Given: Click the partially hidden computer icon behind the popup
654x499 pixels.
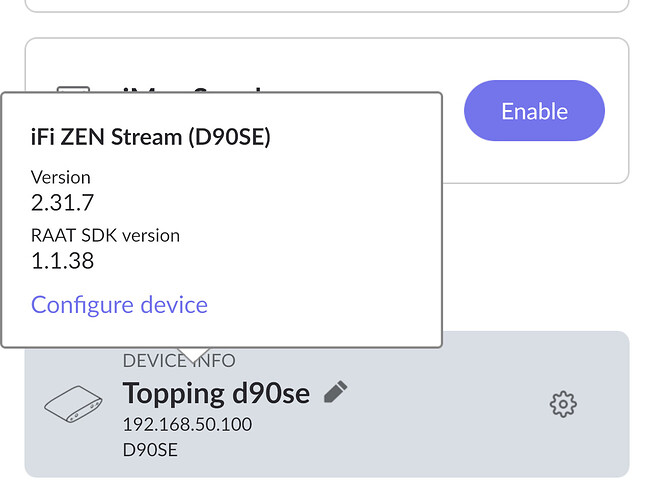Looking at the screenshot, I should 73,89.
